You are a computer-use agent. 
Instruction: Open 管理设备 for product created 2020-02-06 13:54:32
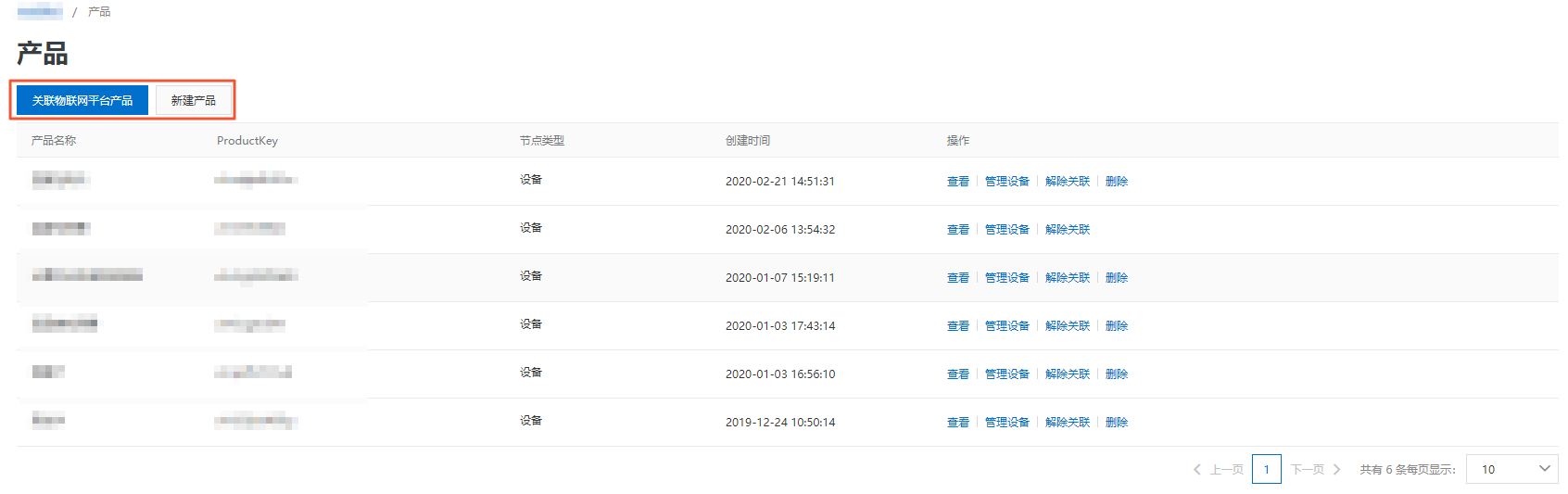[1007, 230]
